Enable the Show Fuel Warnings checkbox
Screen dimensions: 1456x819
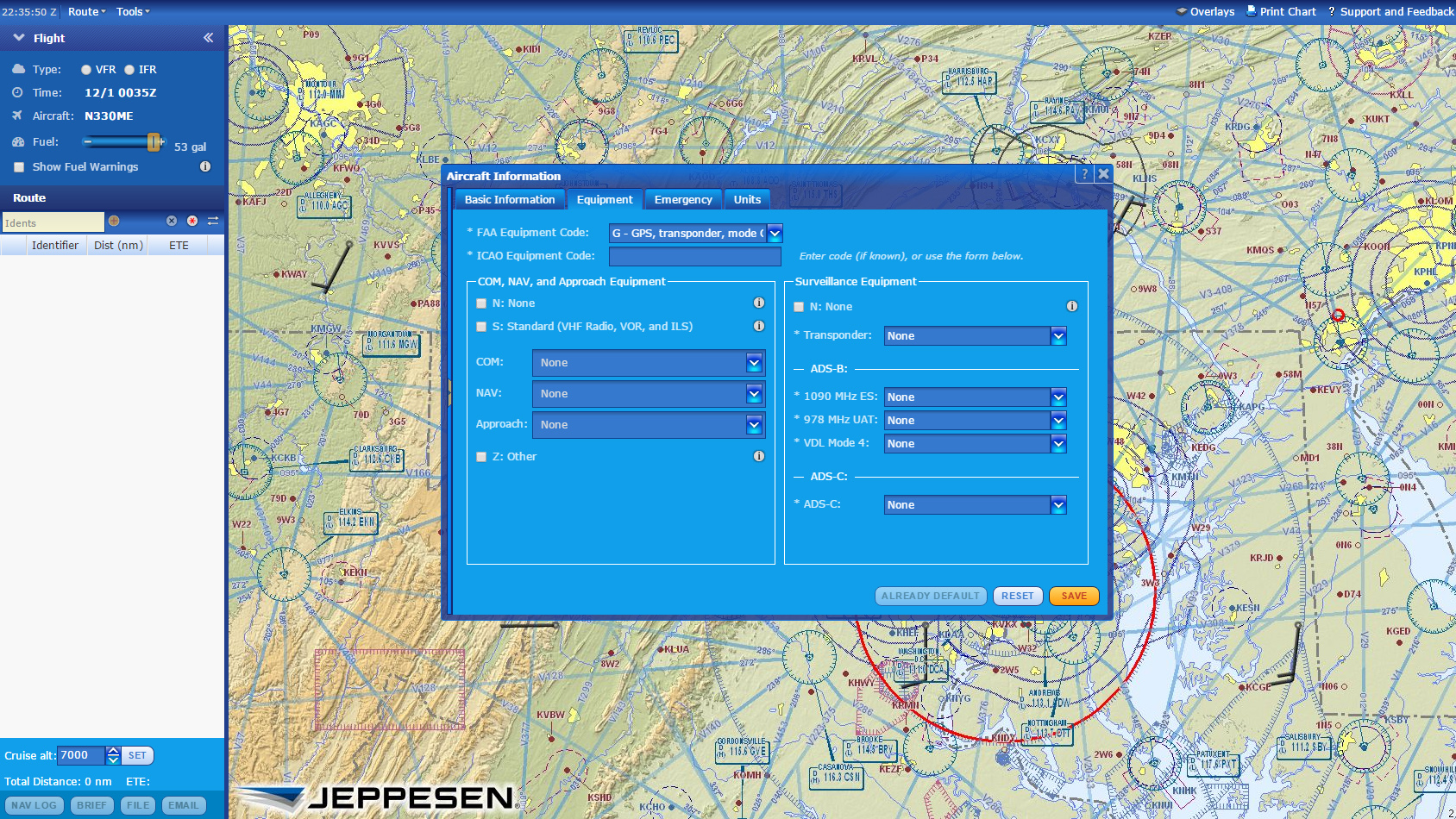point(18,166)
